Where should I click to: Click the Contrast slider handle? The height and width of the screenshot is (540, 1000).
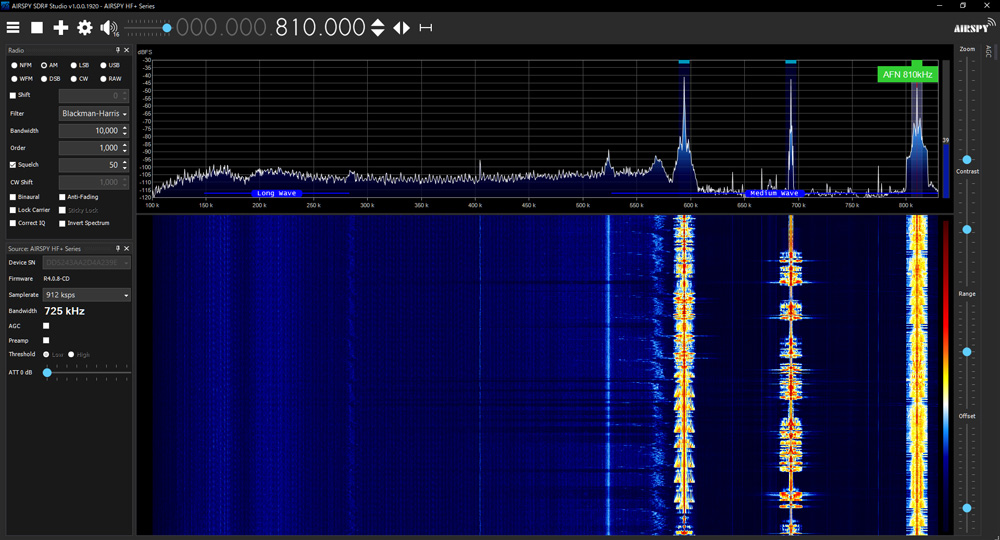click(967, 230)
